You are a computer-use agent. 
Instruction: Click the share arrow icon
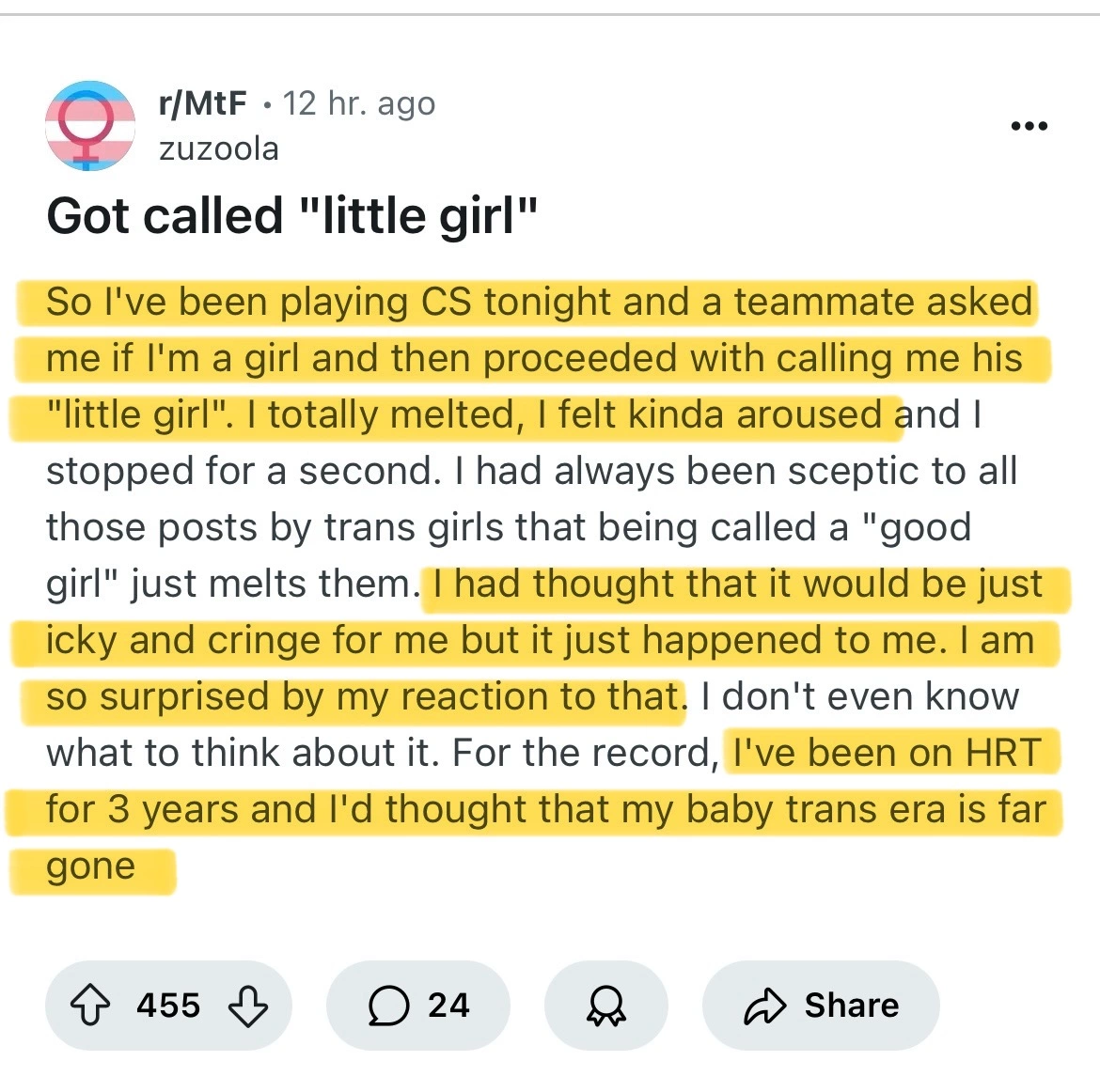point(764,1006)
